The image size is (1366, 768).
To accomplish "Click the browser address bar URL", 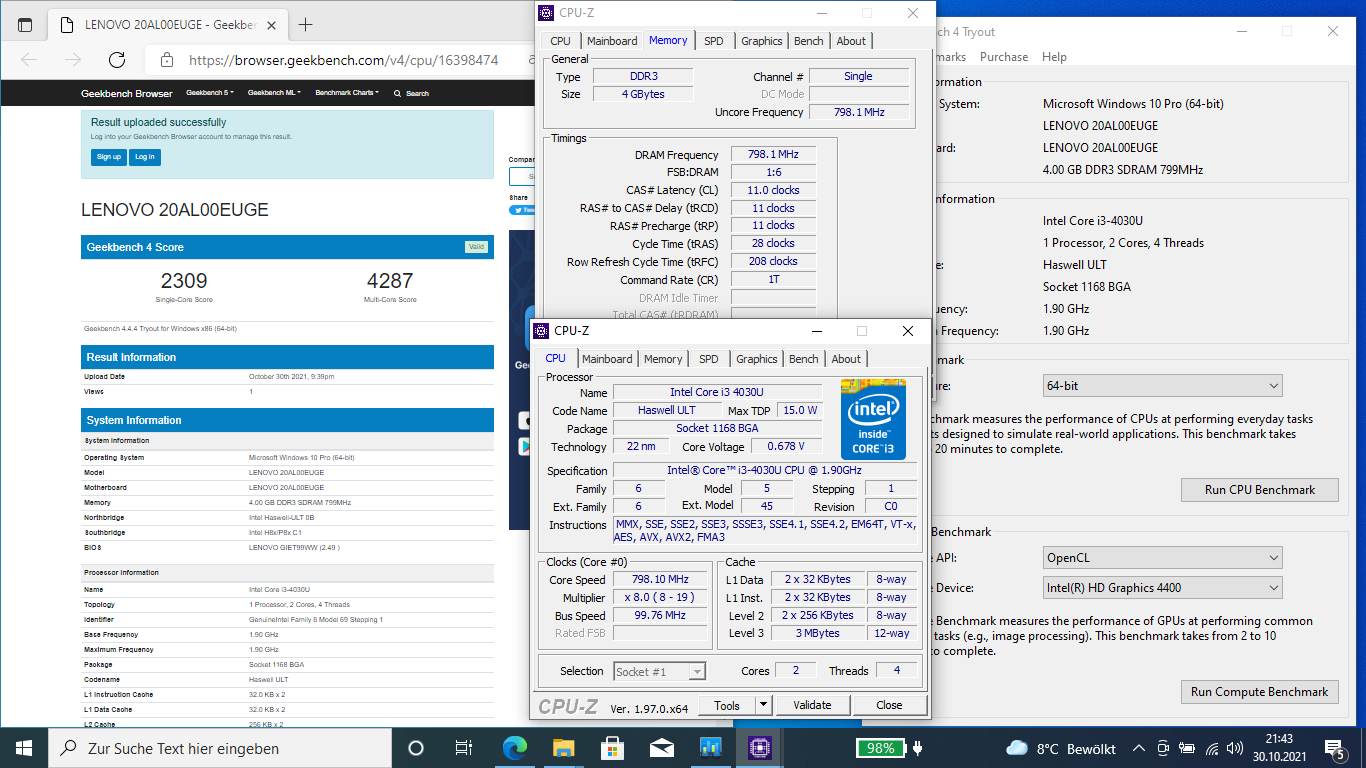I will point(343,60).
